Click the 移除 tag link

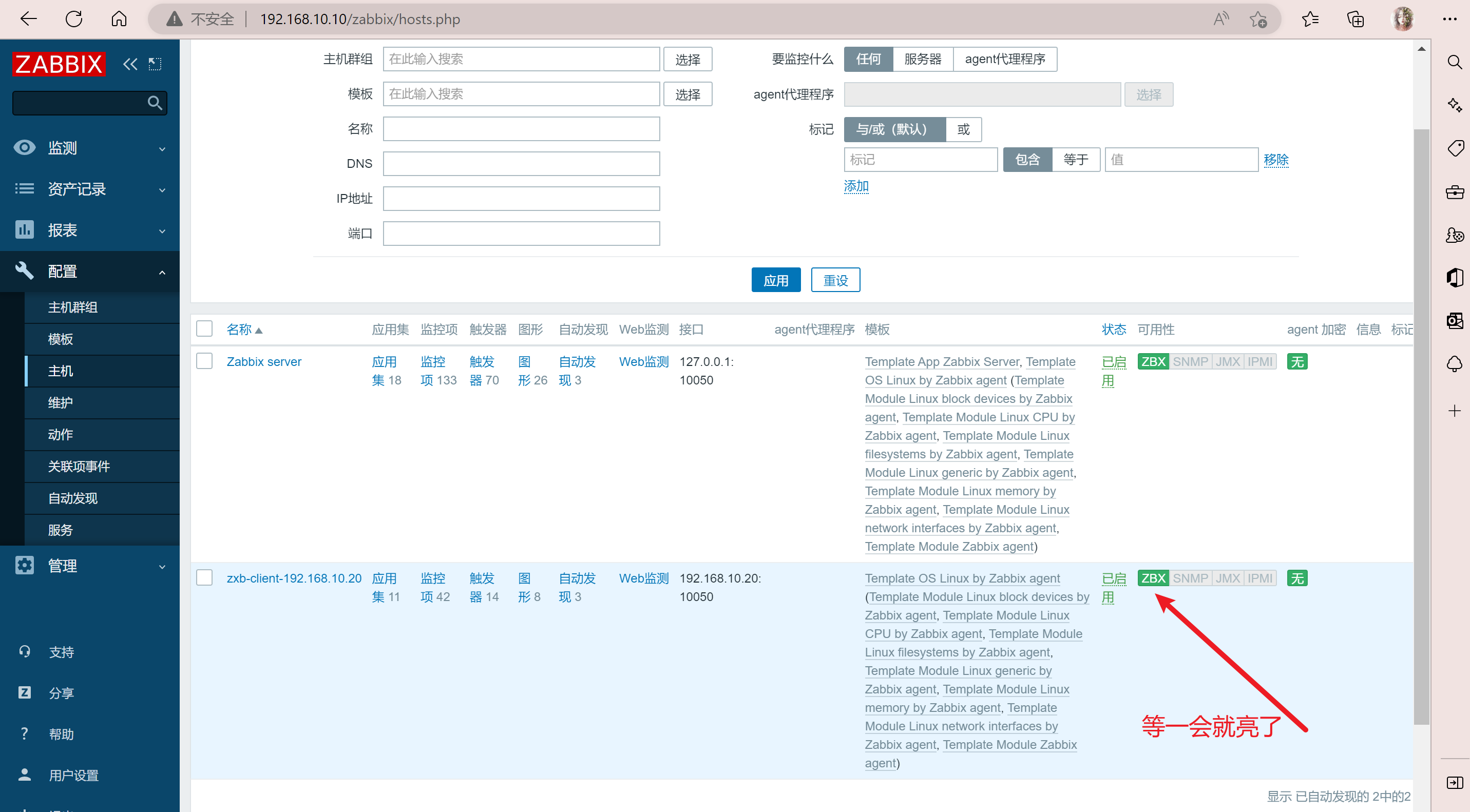click(1276, 160)
